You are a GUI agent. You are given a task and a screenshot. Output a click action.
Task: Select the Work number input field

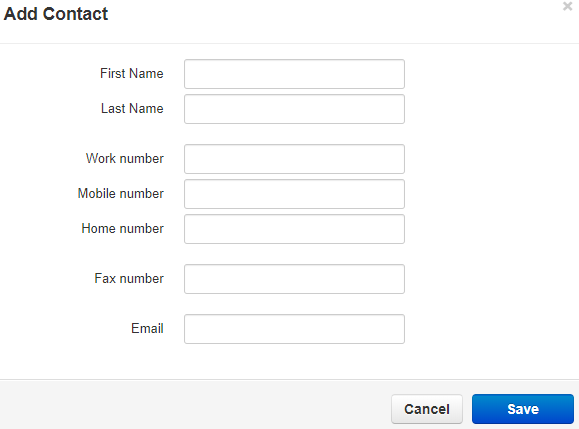[x=294, y=159]
